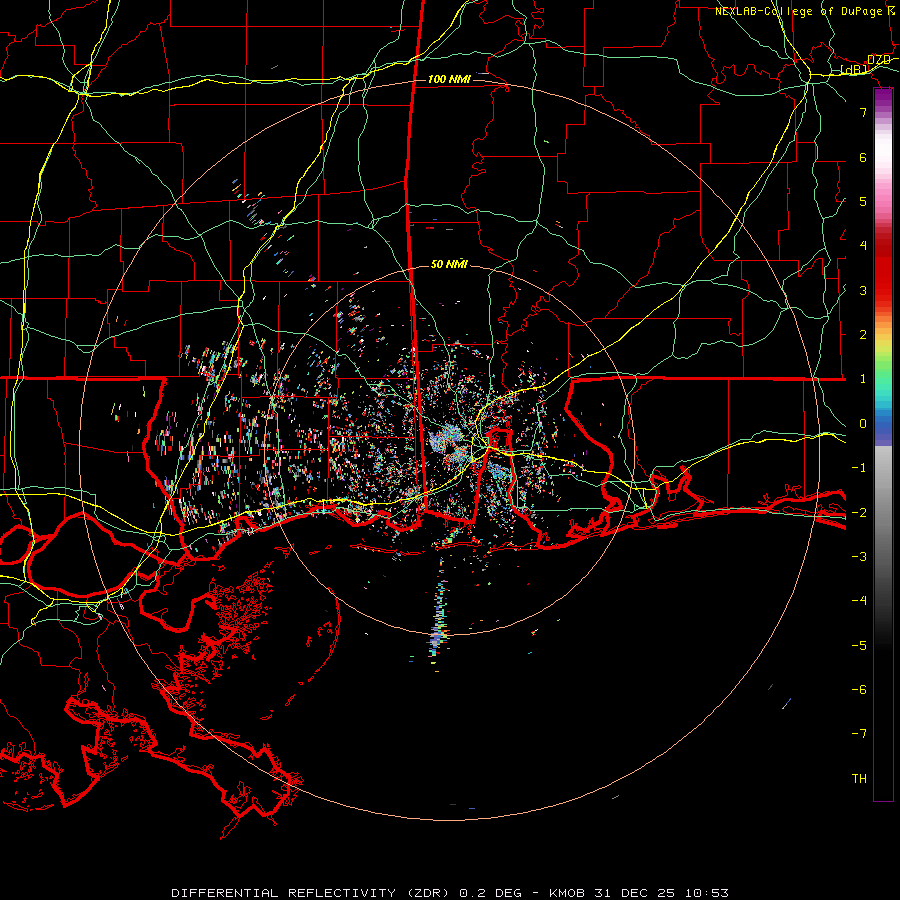Click the "1" color scale tick label
This screenshot has height=900, width=900.
click(x=863, y=379)
